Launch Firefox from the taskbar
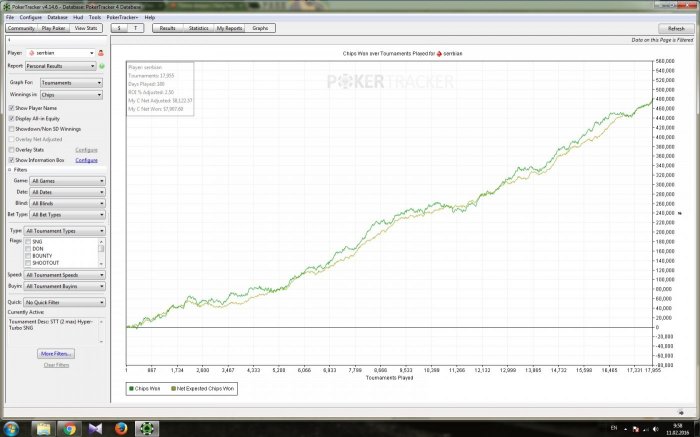The width and height of the screenshot is (700, 437). [119, 428]
